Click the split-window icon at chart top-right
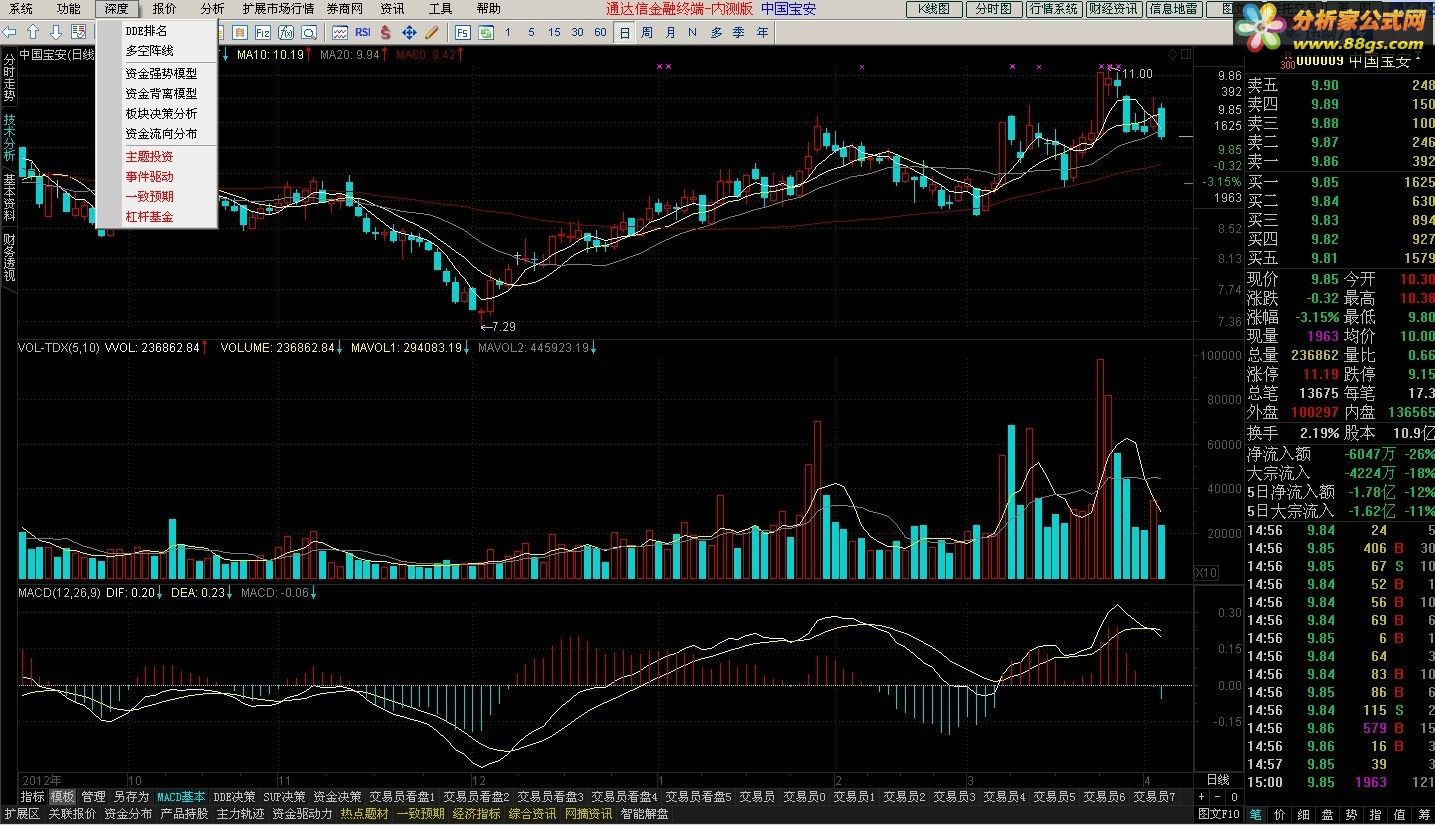 tap(1186, 54)
